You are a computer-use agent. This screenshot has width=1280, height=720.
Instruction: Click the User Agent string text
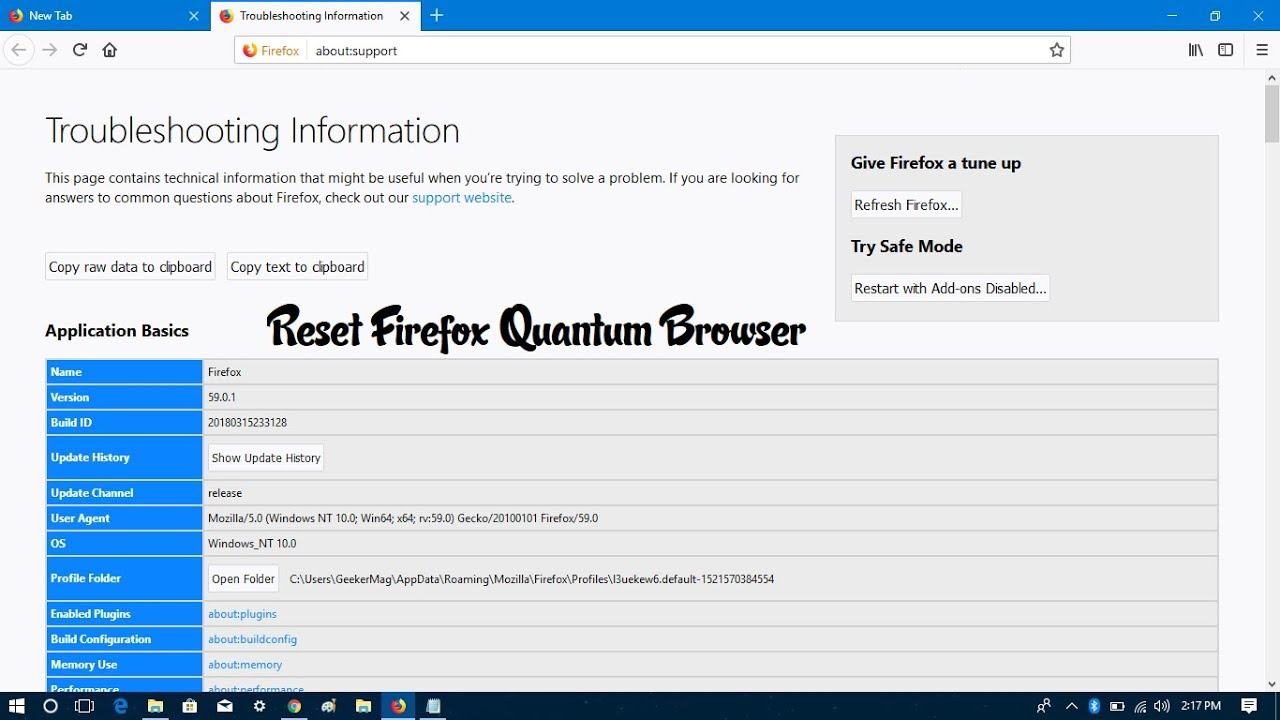pyautogui.click(x=403, y=518)
